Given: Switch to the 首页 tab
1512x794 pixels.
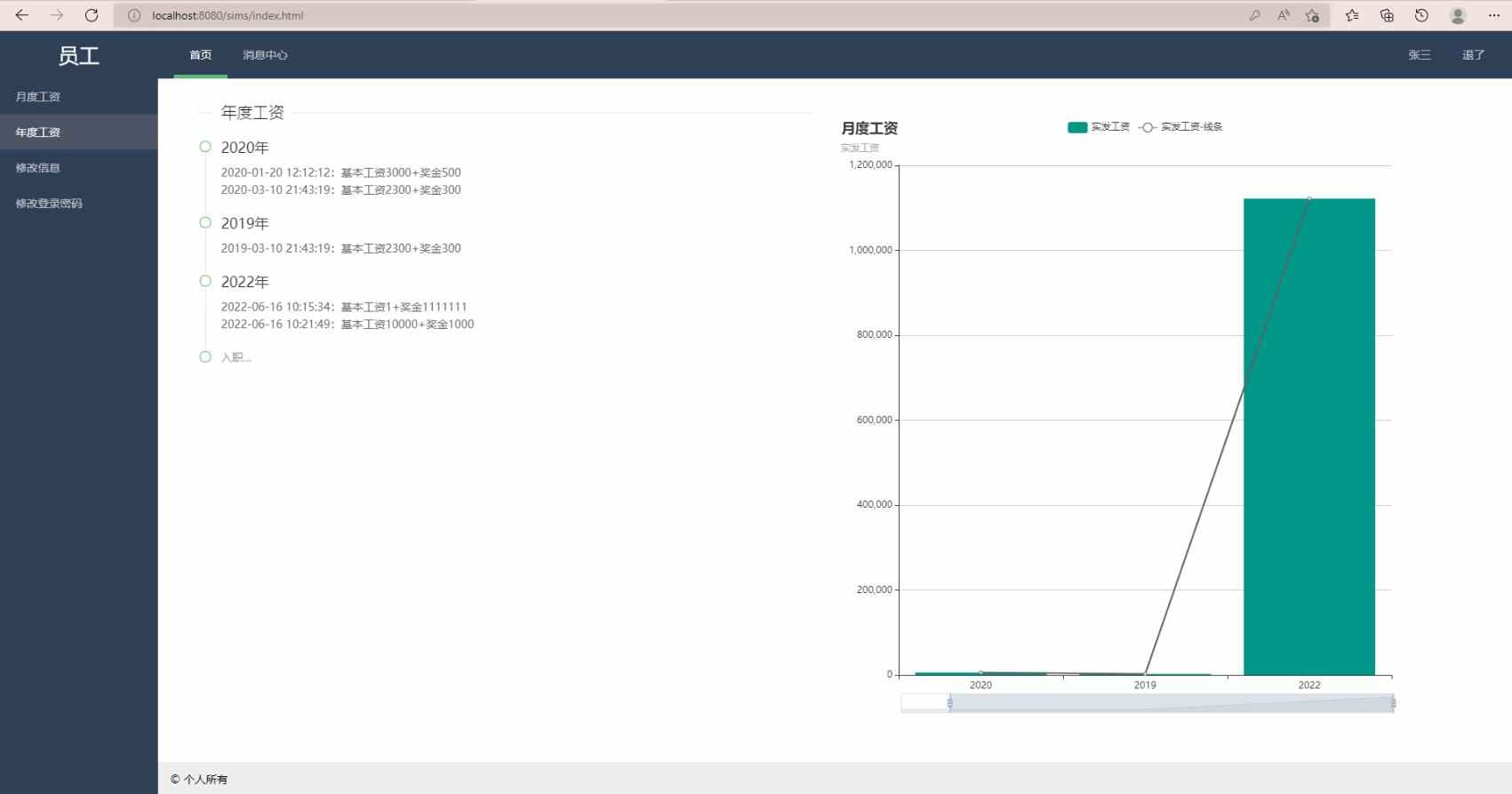Looking at the screenshot, I should [x=201, y=55].
